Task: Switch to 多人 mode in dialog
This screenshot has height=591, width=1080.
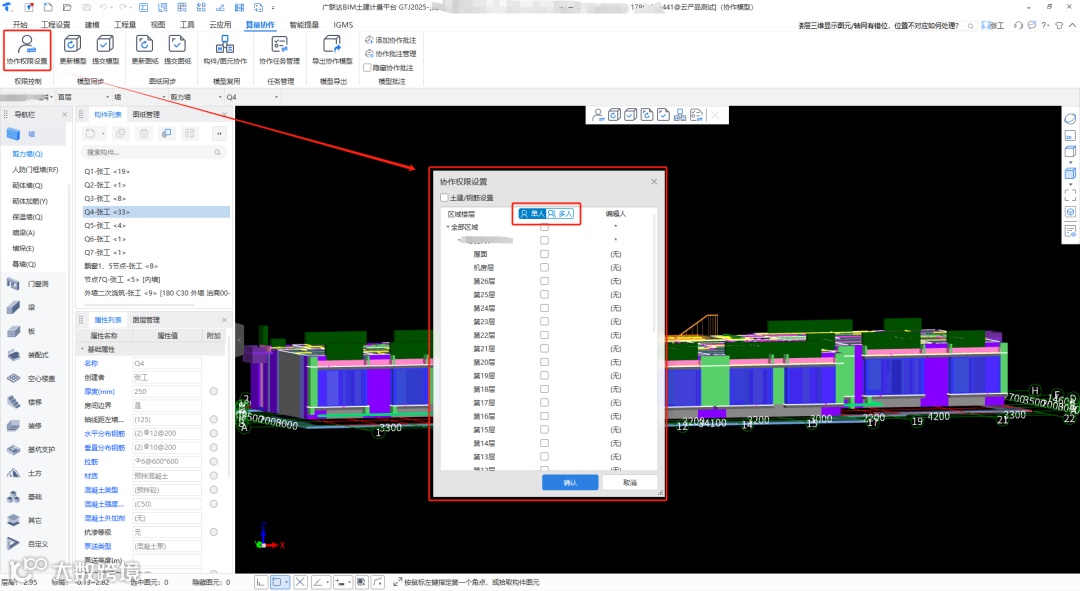Action: tap(560, 213)
